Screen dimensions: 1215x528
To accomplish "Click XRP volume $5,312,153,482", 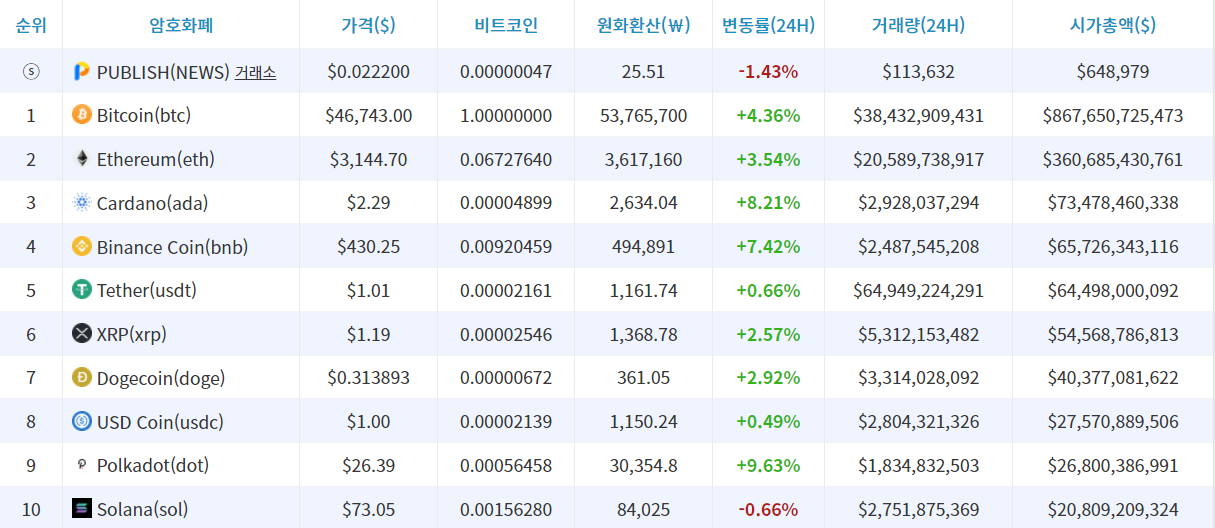I will [x=918, y=334].
